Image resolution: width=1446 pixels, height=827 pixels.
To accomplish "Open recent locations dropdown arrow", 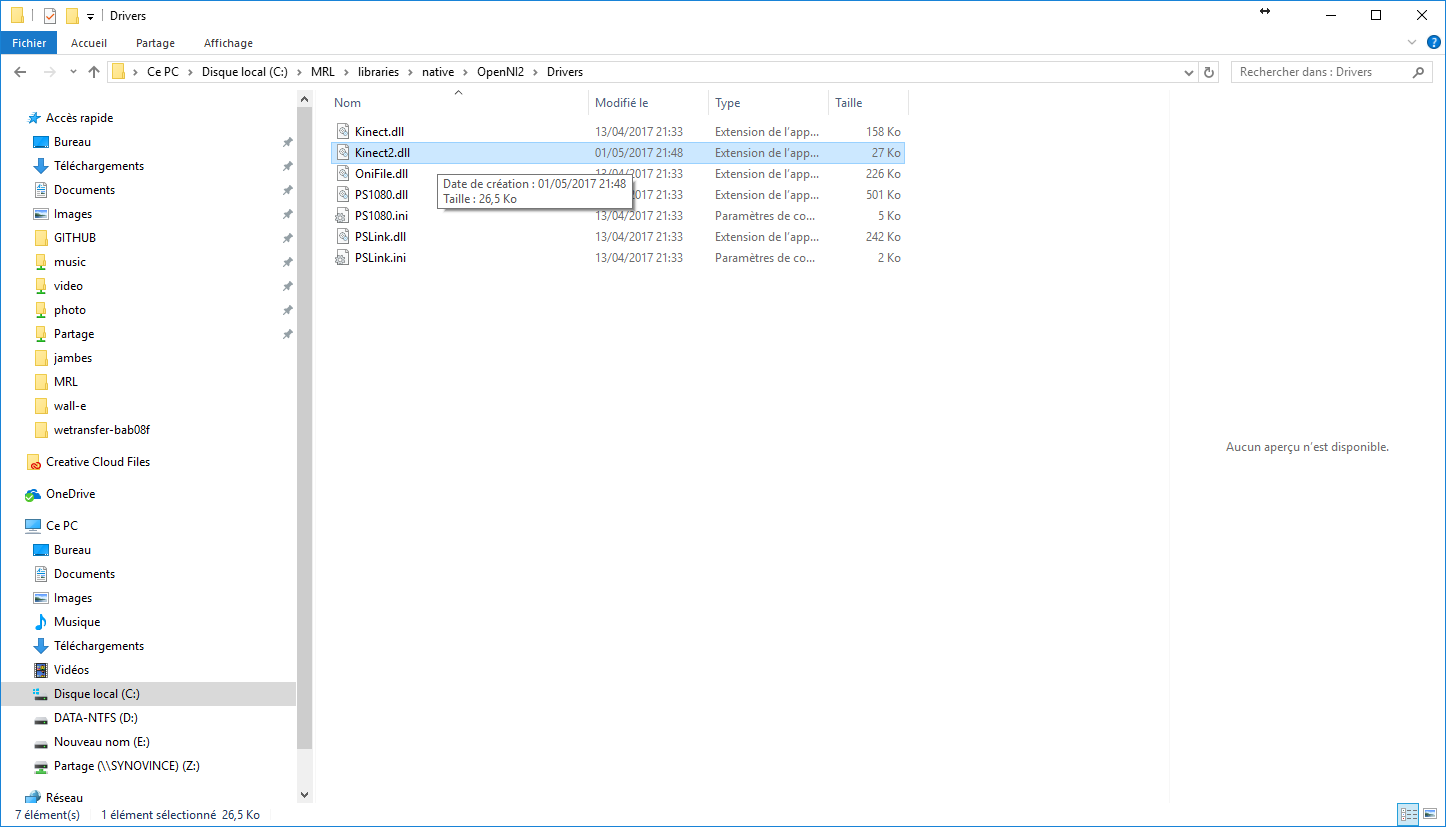I will point(73,72).
